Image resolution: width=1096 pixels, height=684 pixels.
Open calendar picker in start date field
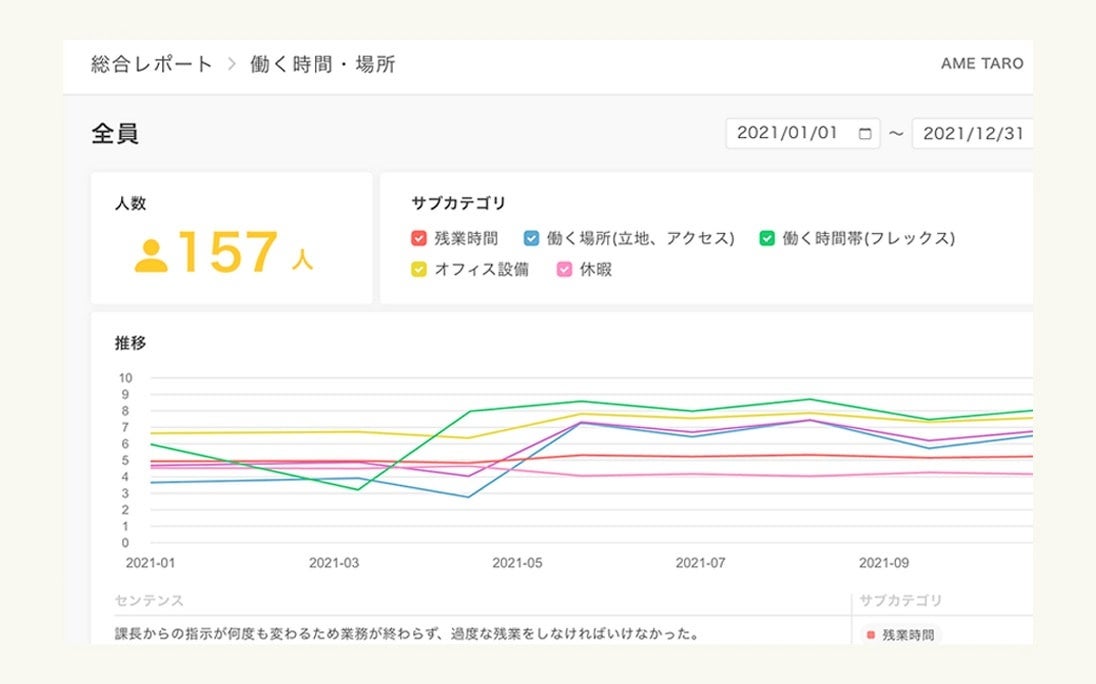click(865, 133)
